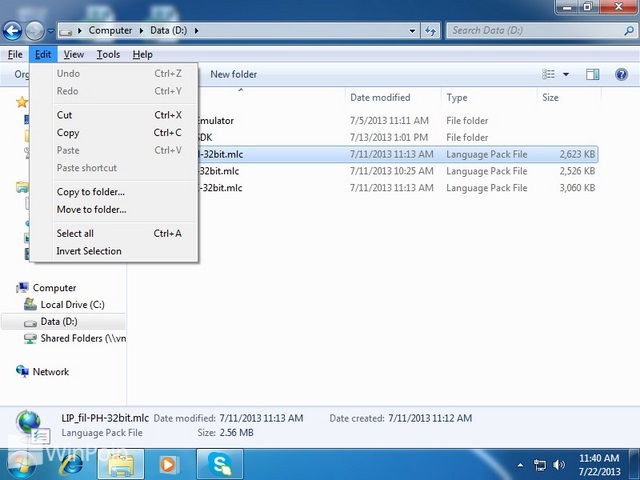Open the view options dropdown arrow
Screen dimensions: 640x480
566,74
